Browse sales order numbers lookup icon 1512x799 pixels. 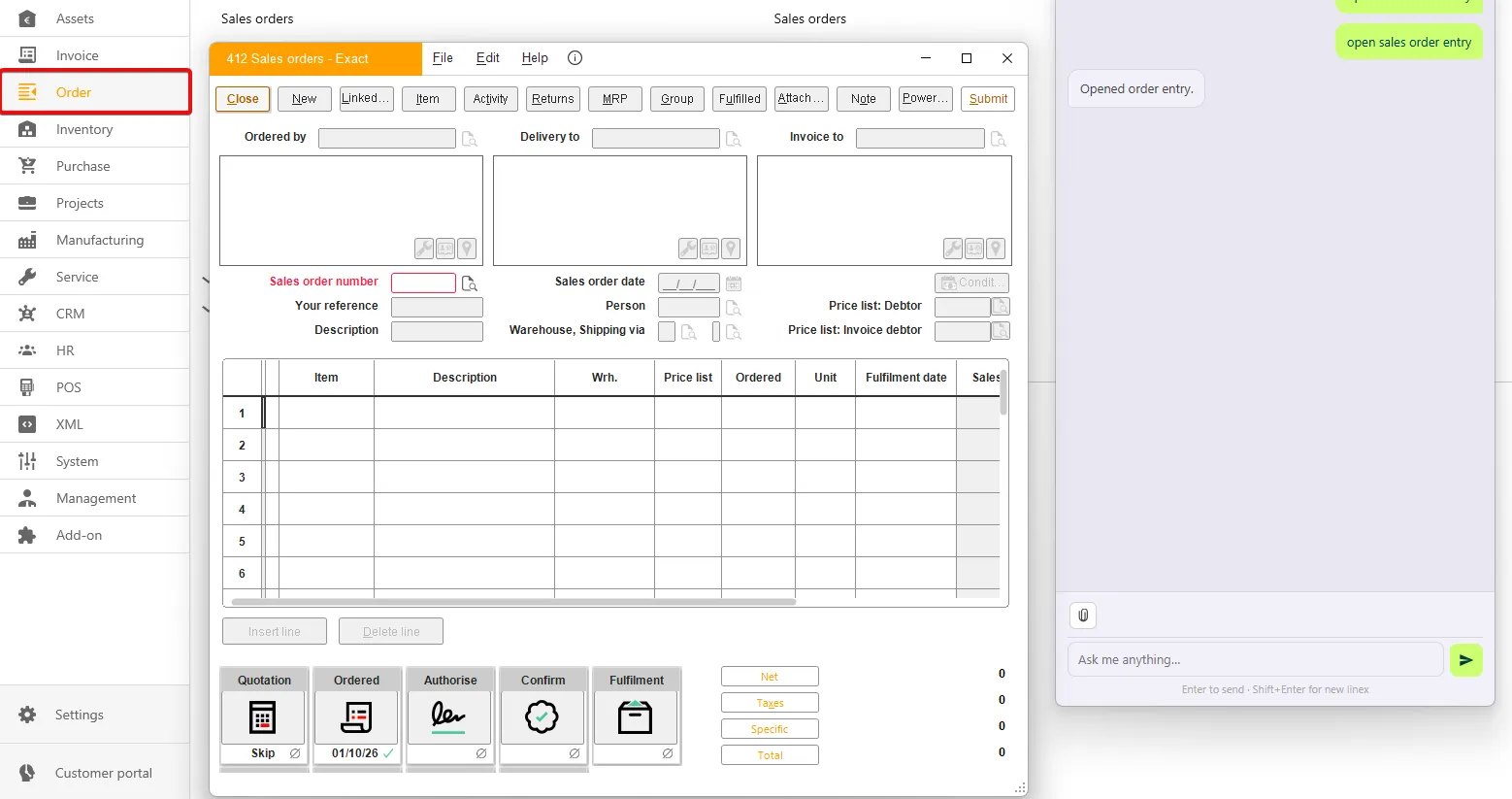point(470,283)
